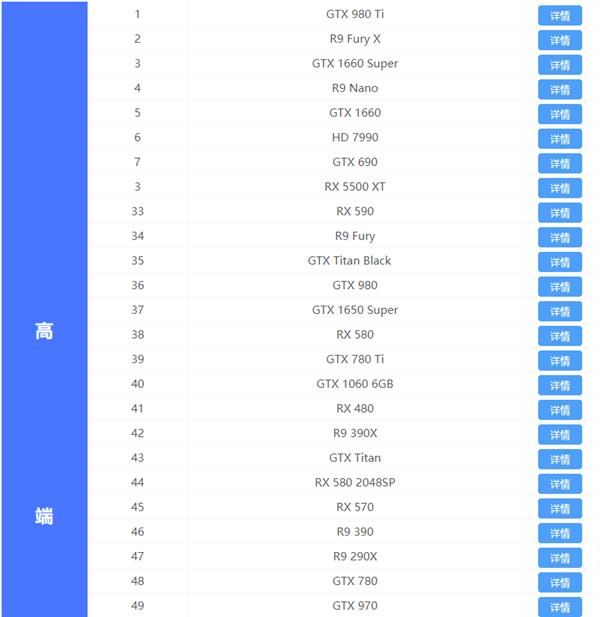Open 详情 next to R9 Nano

[559, 90]
